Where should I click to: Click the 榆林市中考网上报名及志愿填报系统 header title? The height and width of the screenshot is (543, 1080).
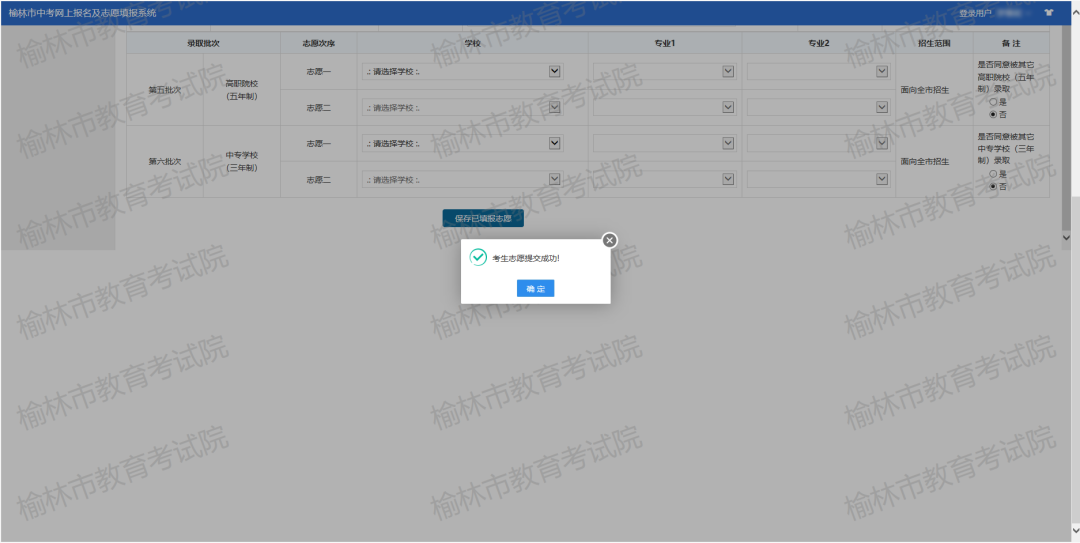click(x=82, y=13)
